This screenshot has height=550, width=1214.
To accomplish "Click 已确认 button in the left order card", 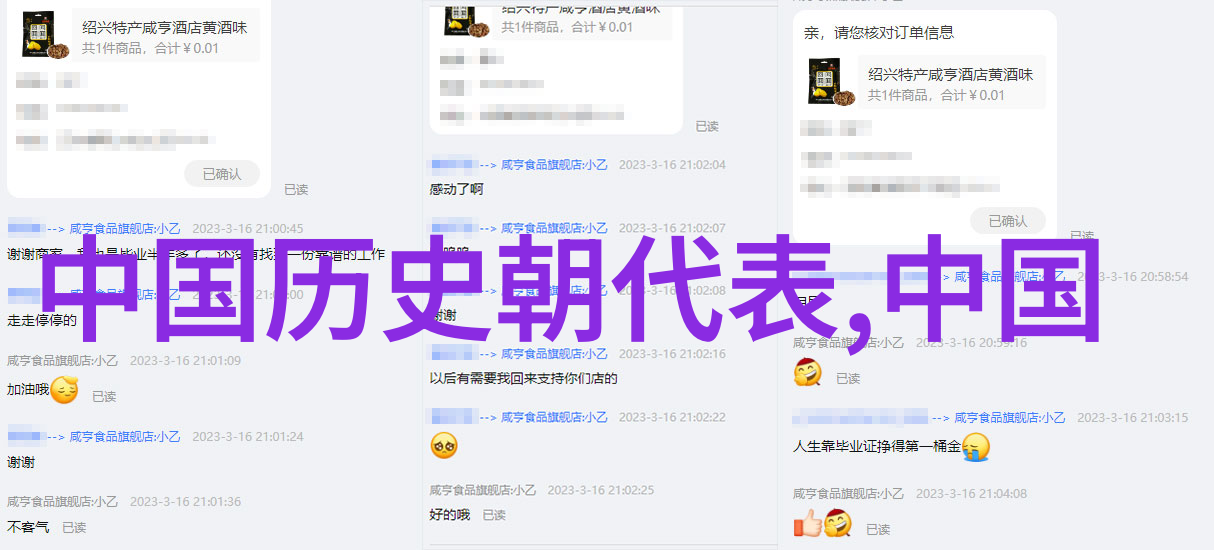I will pos(222,174).
